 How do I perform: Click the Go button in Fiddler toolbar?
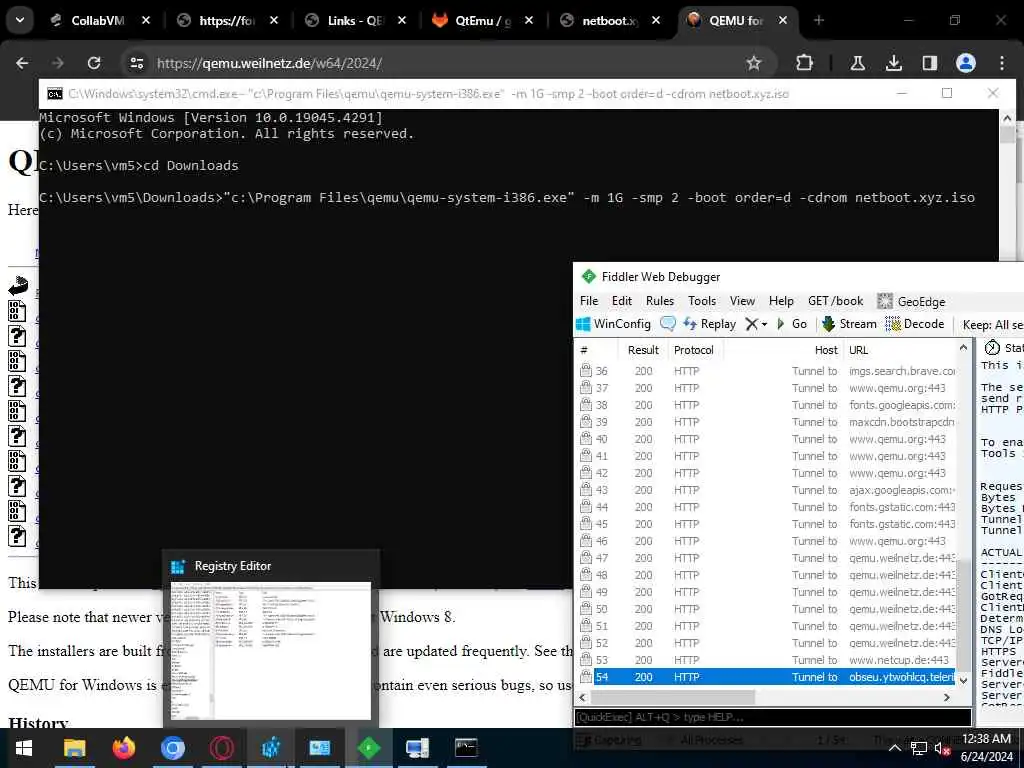tap(792, 324)
